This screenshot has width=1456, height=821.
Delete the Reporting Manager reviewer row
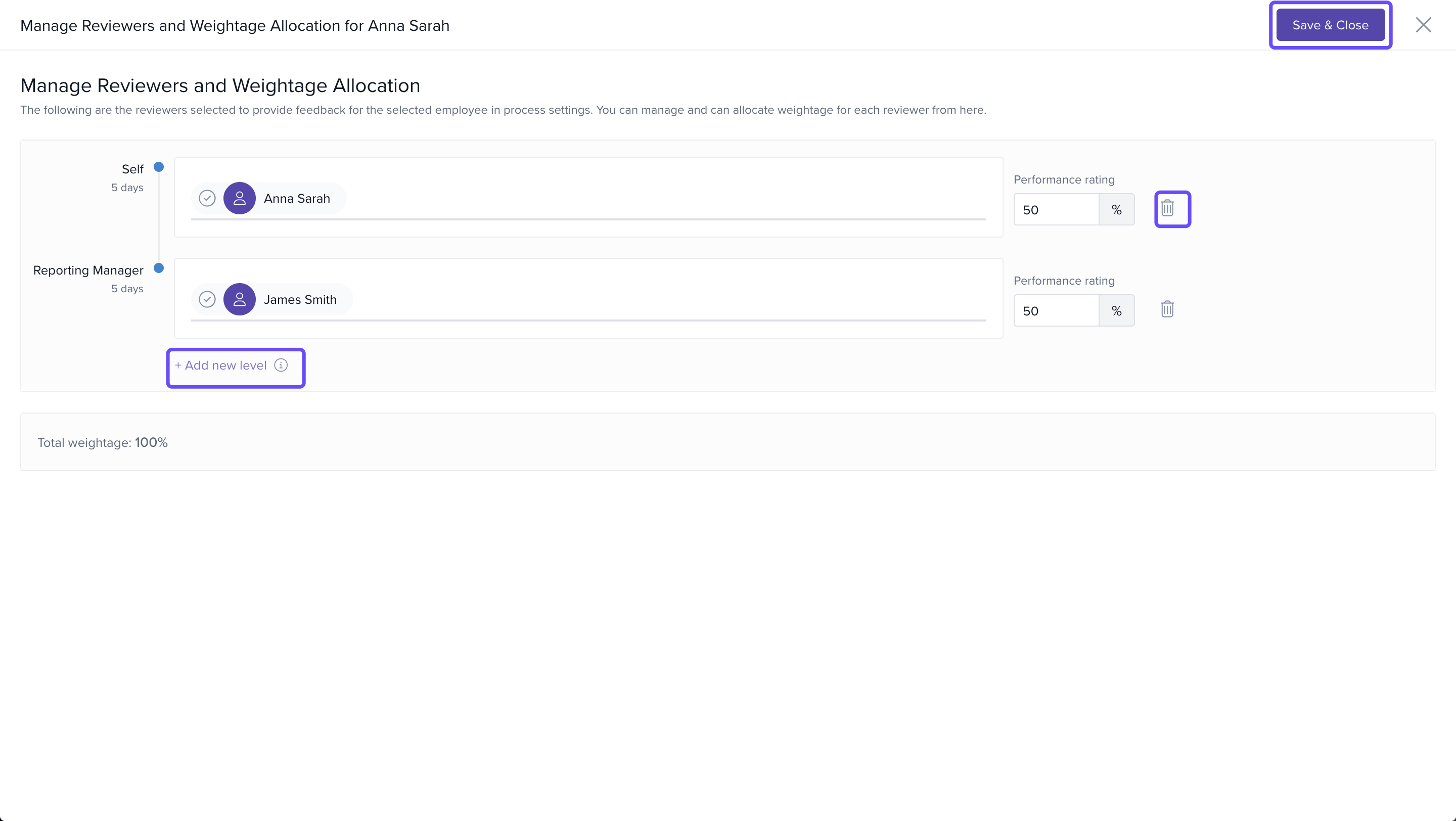1167,309
